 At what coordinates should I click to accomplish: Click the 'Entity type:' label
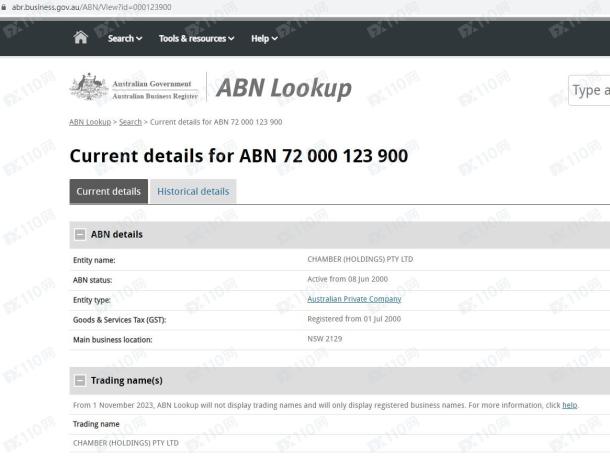[x=92, y=300]
